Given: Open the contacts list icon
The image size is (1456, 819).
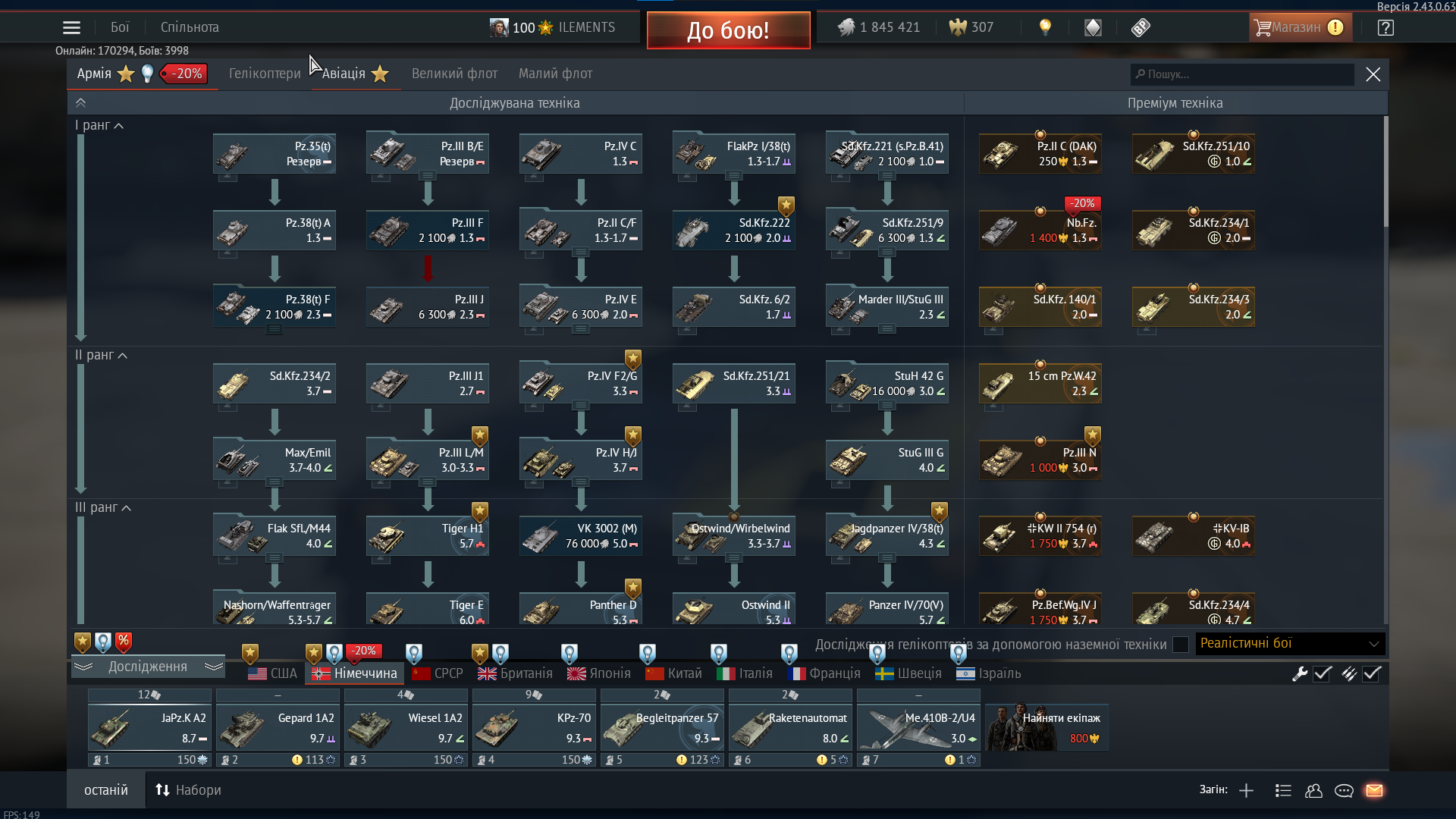Looking at the screenshot, I should (x=1283, y=790).
